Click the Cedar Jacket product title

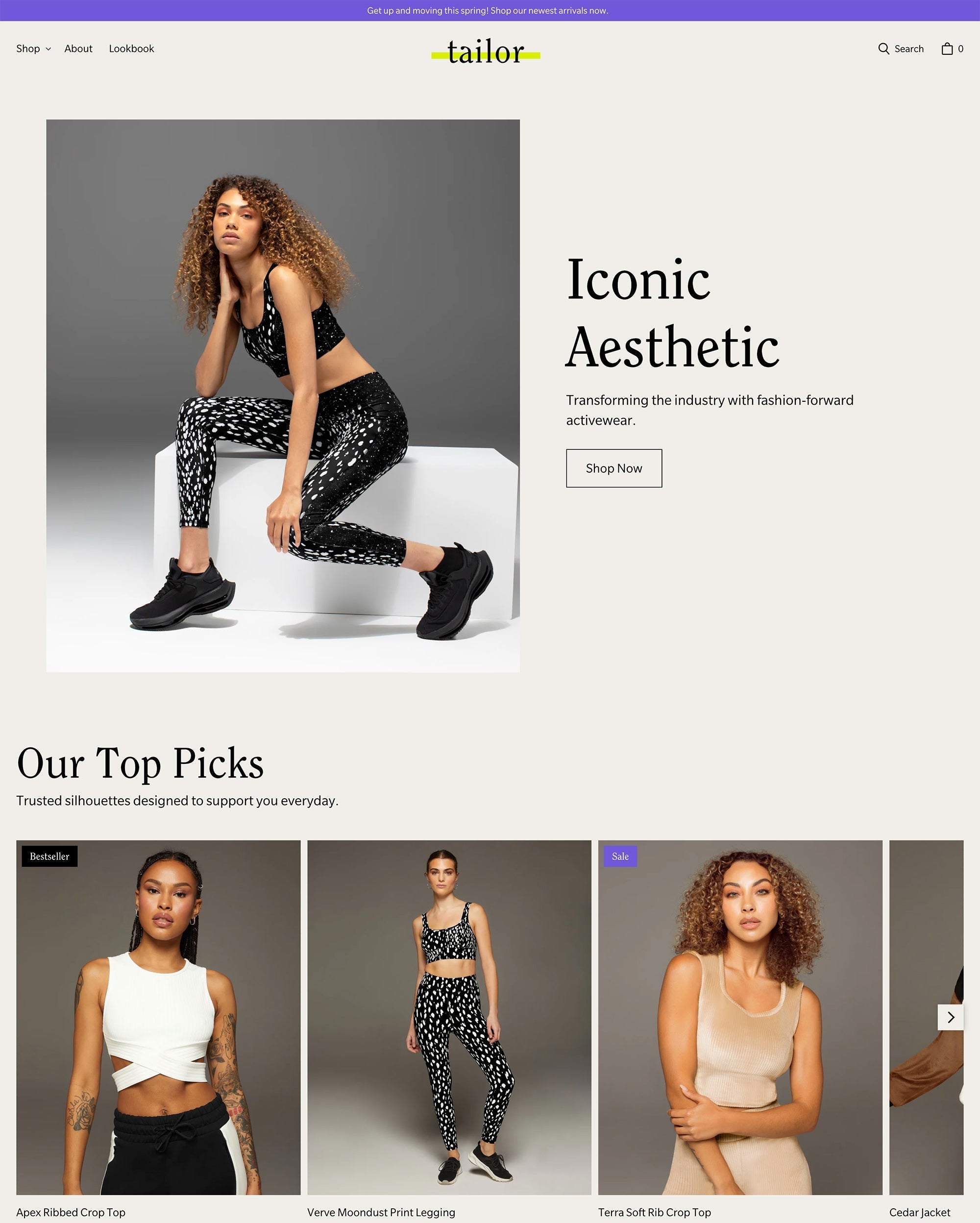pos(919,1212)
